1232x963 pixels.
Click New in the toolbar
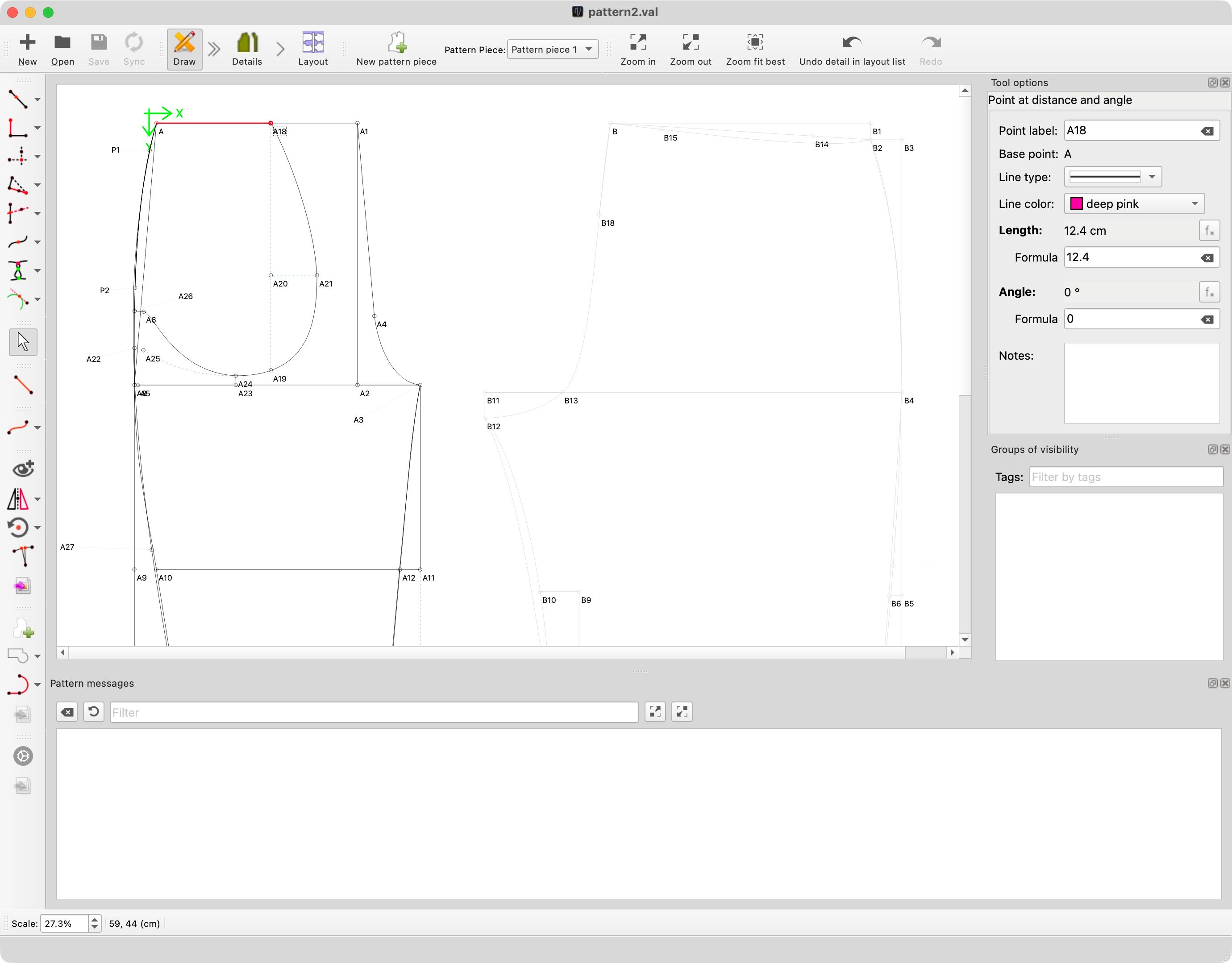coord(27,50)
